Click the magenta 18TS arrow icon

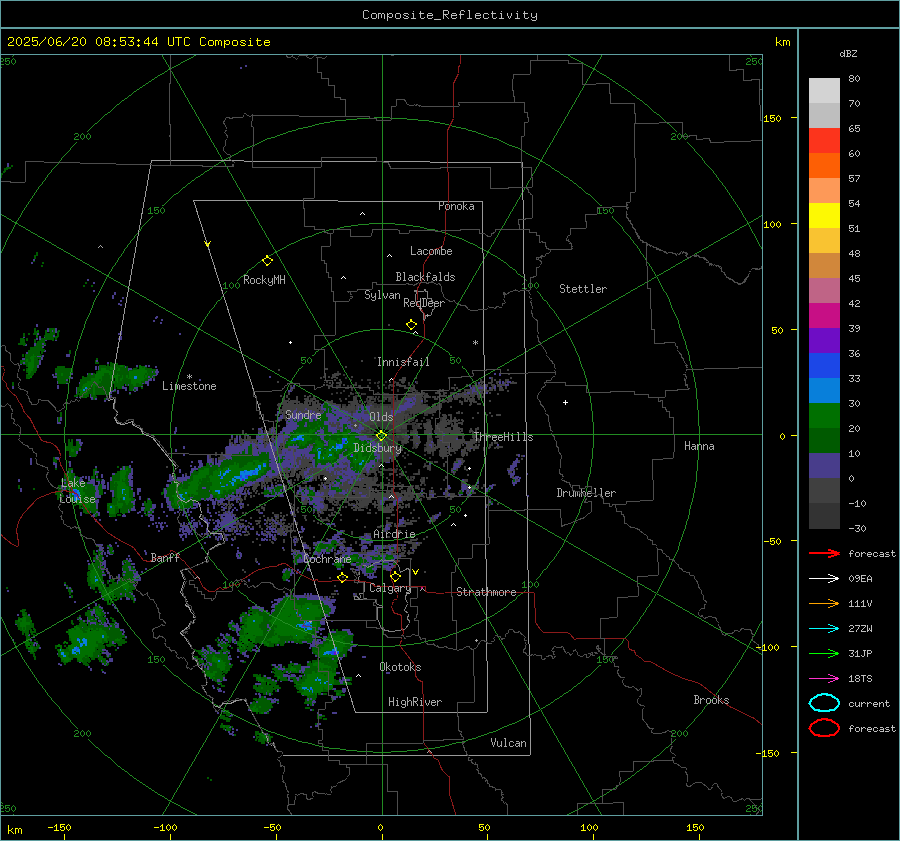[x=824, y=679]
